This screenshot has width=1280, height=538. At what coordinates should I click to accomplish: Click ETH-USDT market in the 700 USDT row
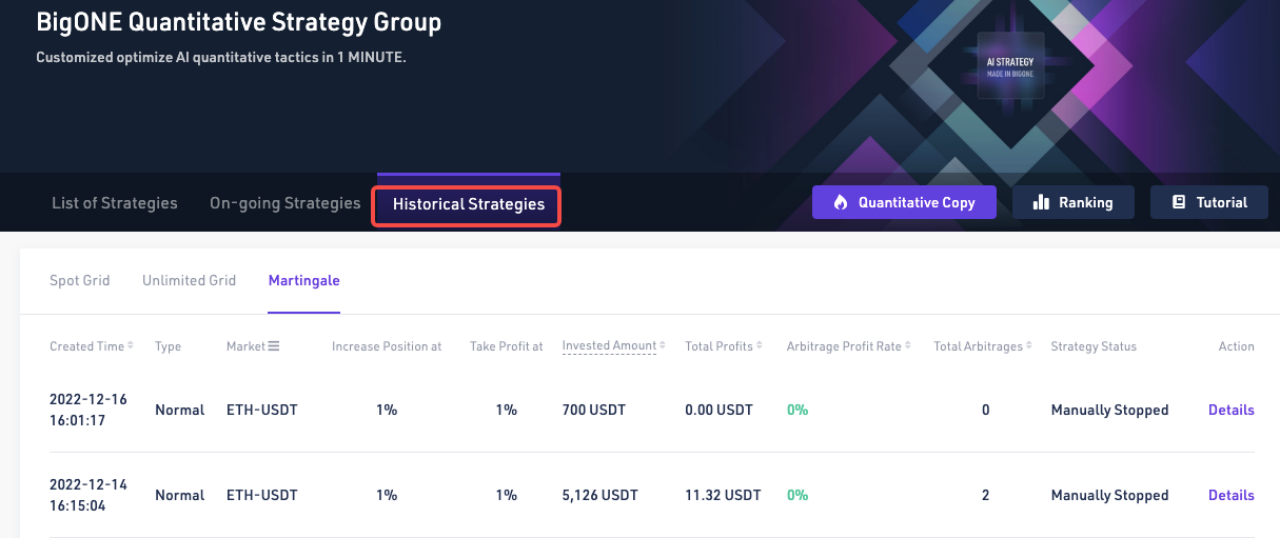tap(262, 410)
